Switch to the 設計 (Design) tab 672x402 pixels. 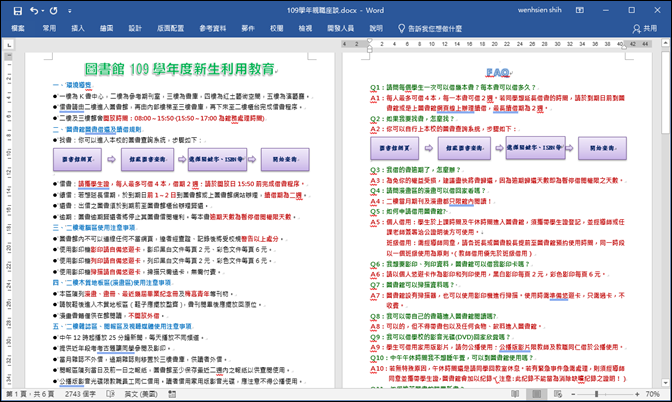pos(135,28)
